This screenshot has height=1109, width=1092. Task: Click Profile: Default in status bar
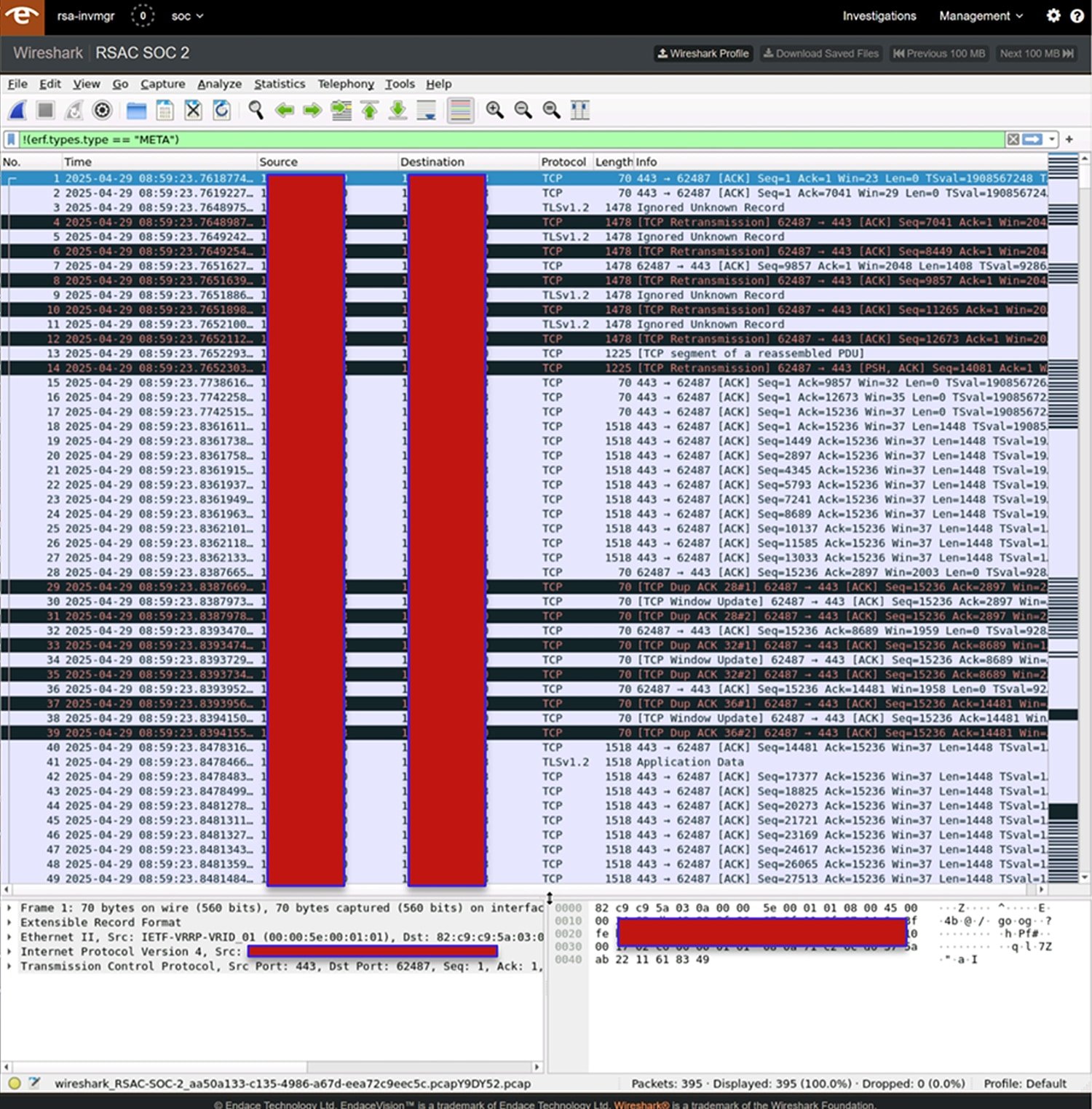pyautogui.click(x=1025, y=1084)
